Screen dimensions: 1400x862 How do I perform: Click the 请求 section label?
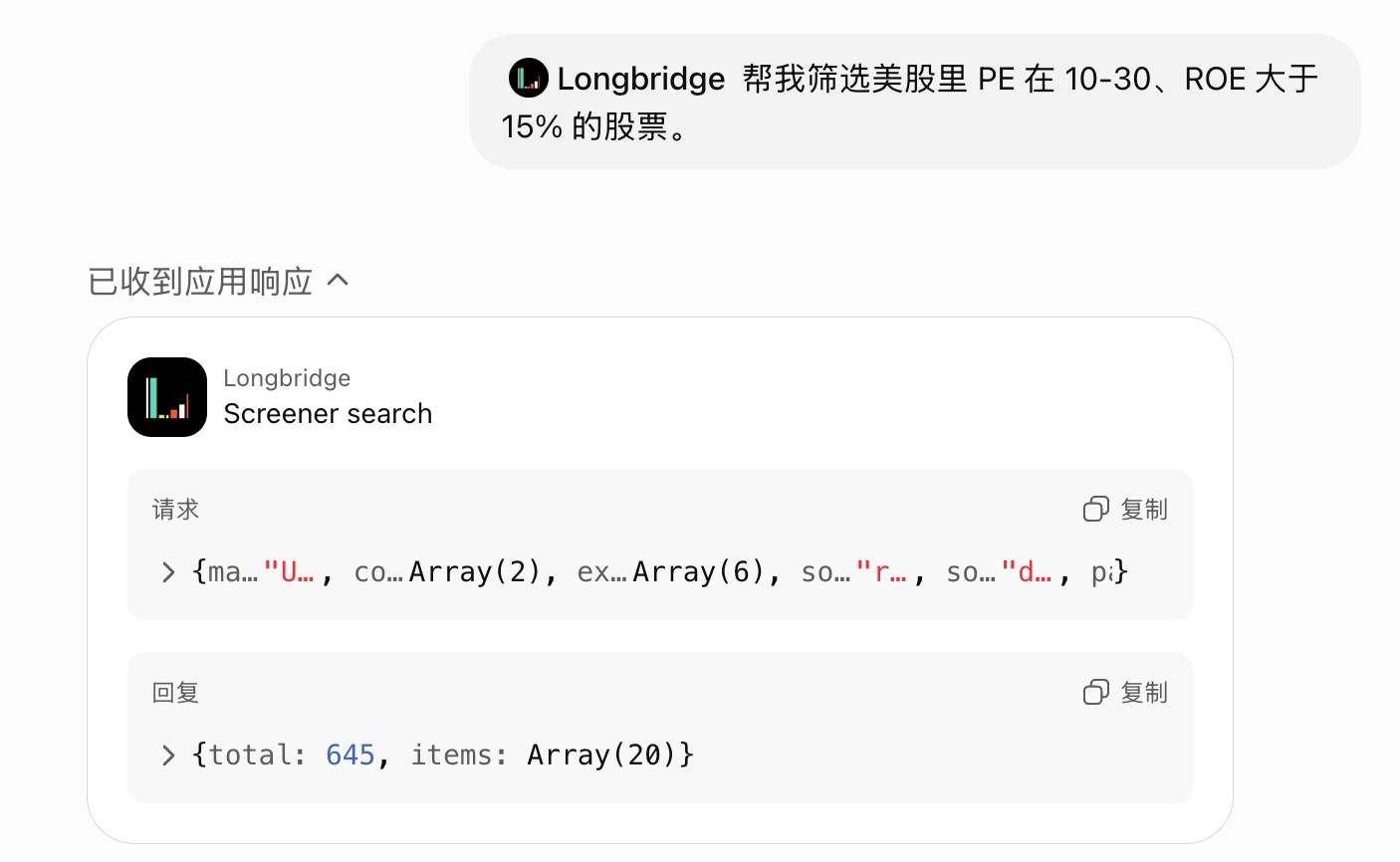[175, 510]
